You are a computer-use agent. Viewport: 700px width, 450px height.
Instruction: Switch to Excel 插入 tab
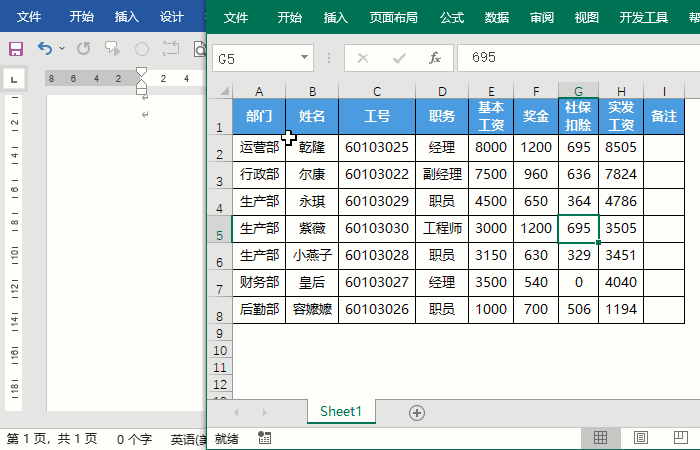(x=336, y=18)
